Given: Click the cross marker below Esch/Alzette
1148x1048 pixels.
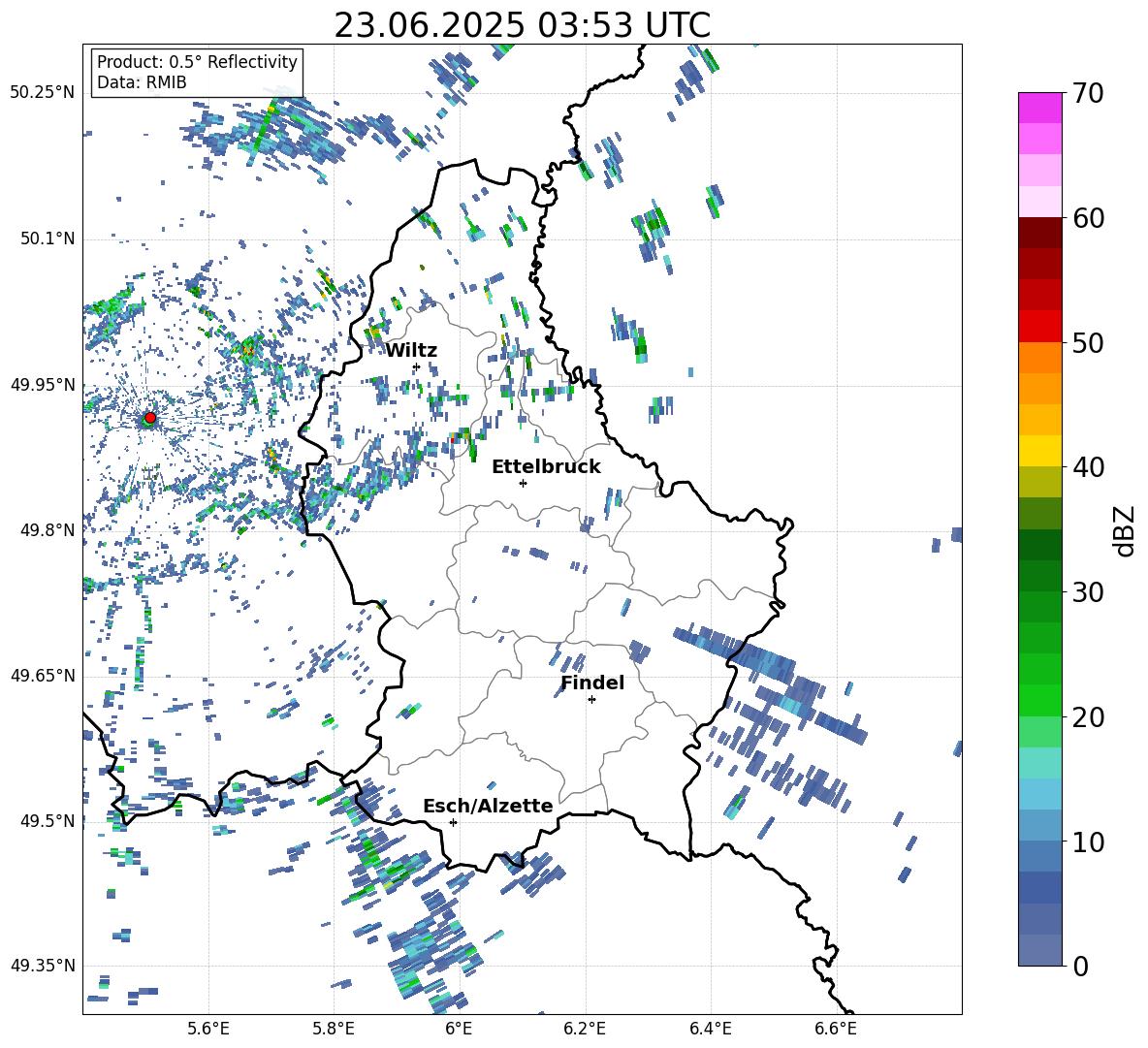Looking at the screenshot, I should point(453,822).
